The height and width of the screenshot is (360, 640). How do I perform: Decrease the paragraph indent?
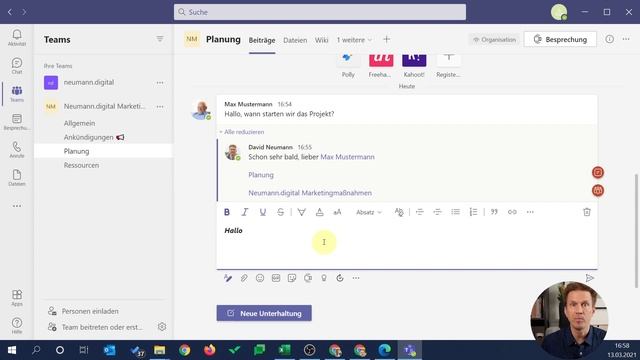pos(420,212)
